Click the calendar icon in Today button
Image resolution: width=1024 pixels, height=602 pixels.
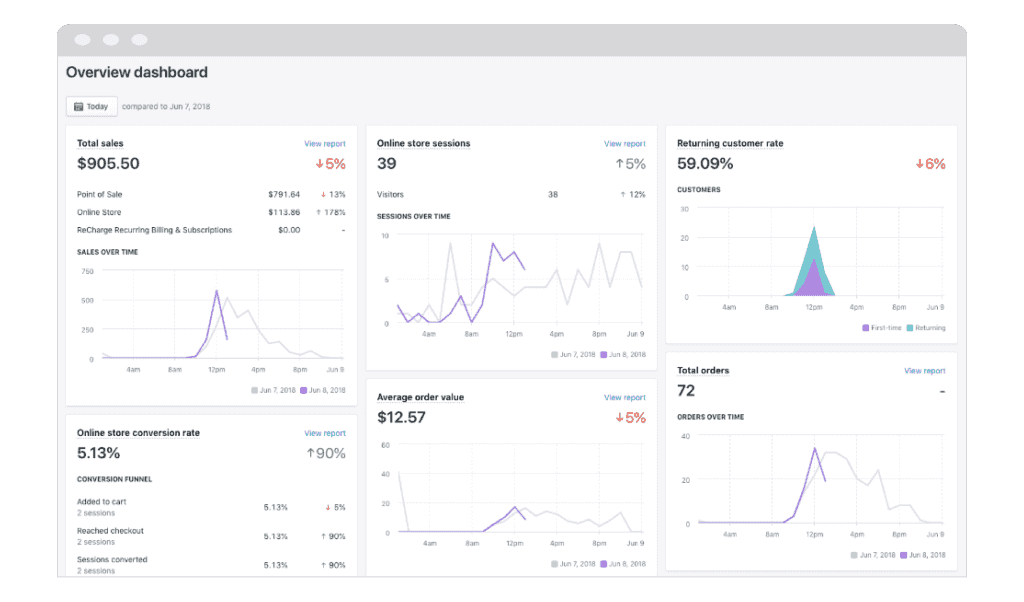tap(78, 106)
